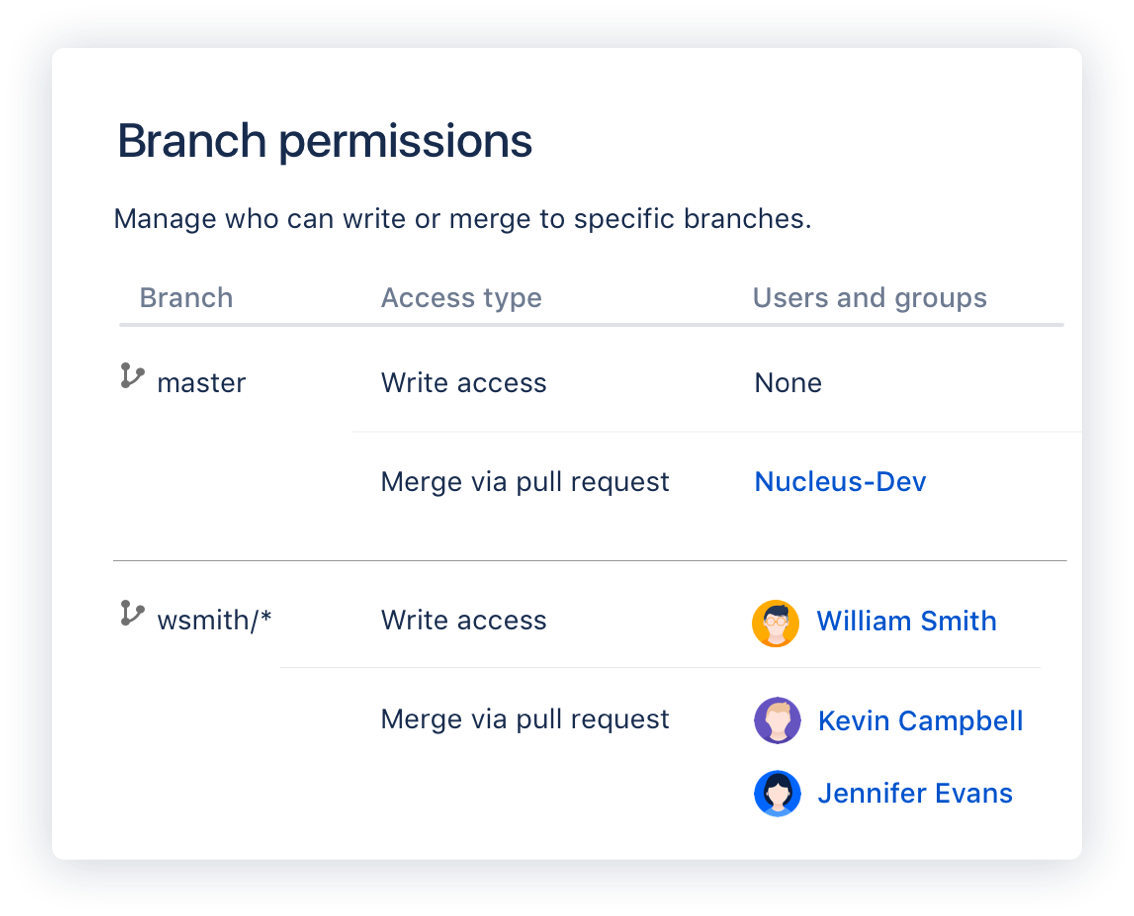This screenshot has height=916, width=1134.
Task: Open Jennifer Evans's profile link
Action: click(914, 792)
